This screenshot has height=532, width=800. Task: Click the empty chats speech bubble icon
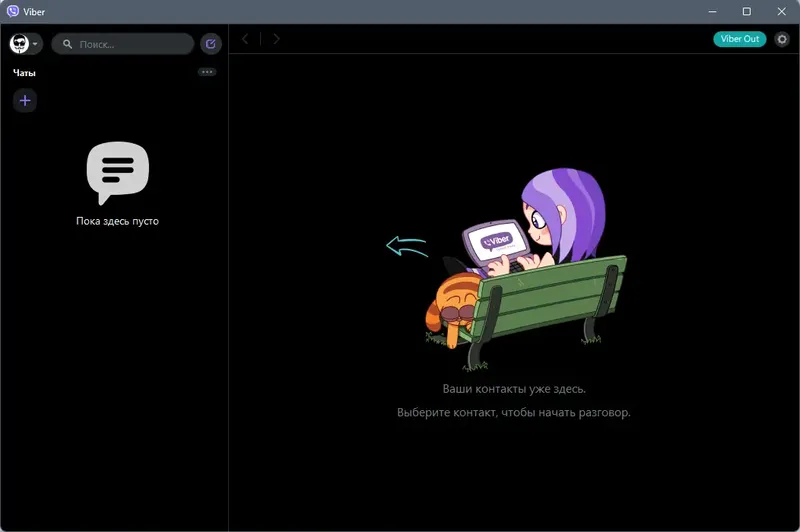[118, 173]
